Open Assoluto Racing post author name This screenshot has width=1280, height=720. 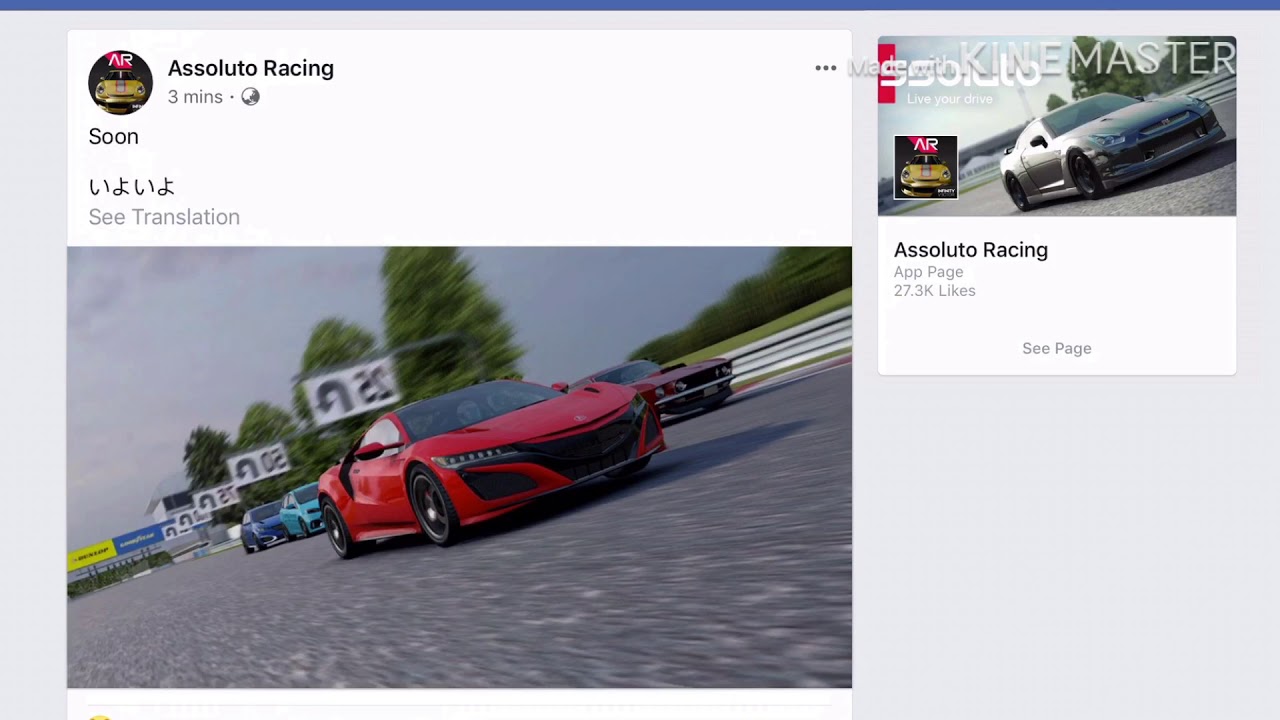coord(251,68)
